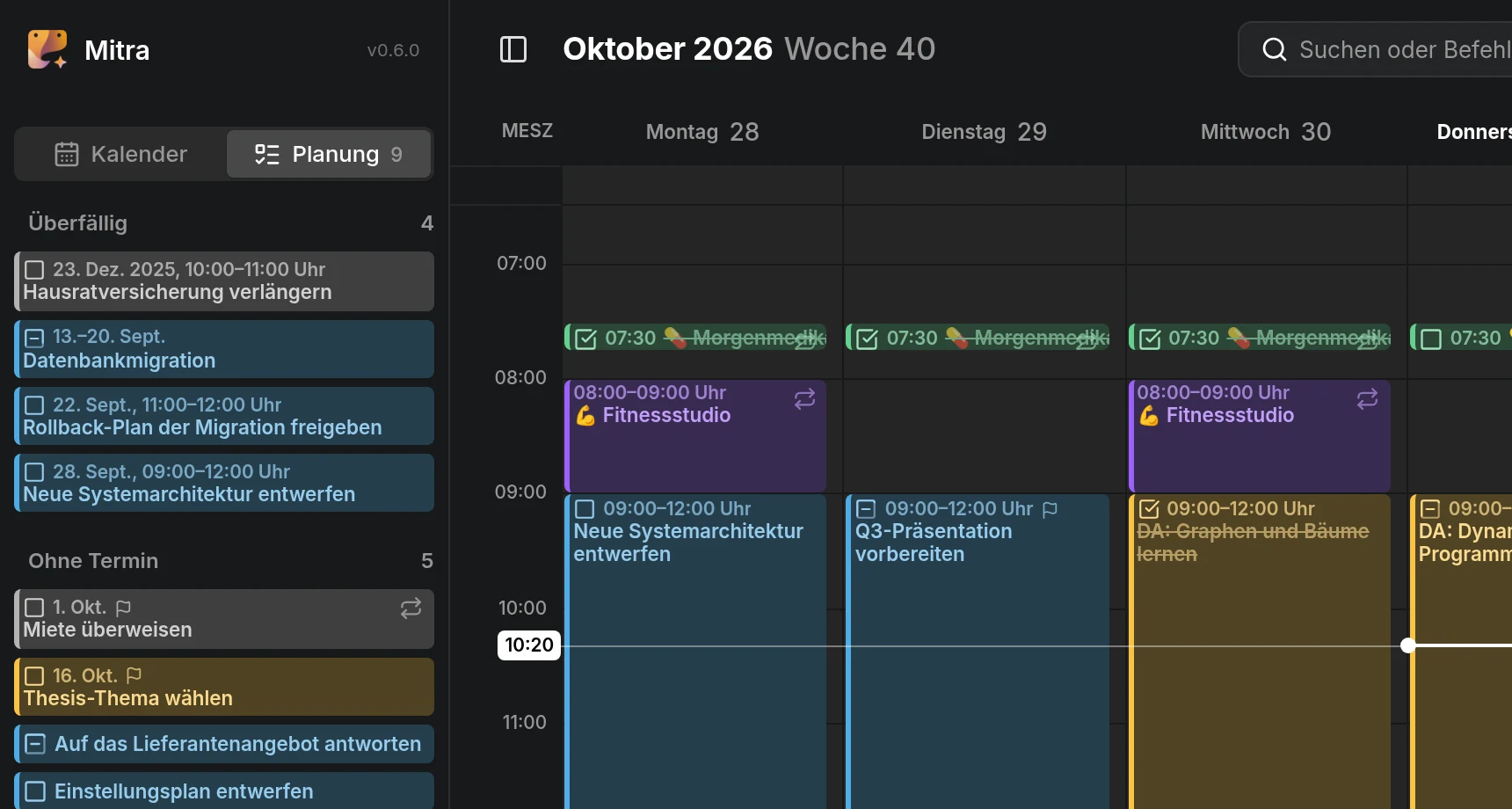Click the search magnifier icon
Screen dimensions: 1512x809
click(1275, 49)
